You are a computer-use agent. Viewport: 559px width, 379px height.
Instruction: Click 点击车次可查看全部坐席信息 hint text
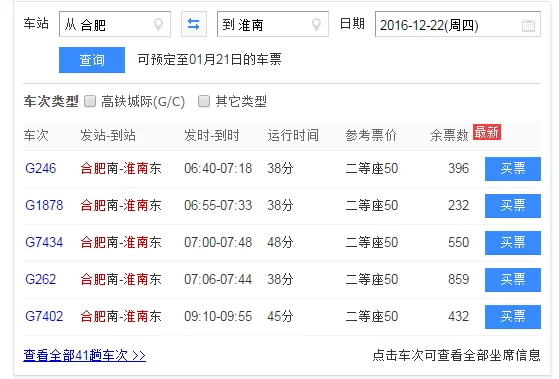click(x=457, y=355)
